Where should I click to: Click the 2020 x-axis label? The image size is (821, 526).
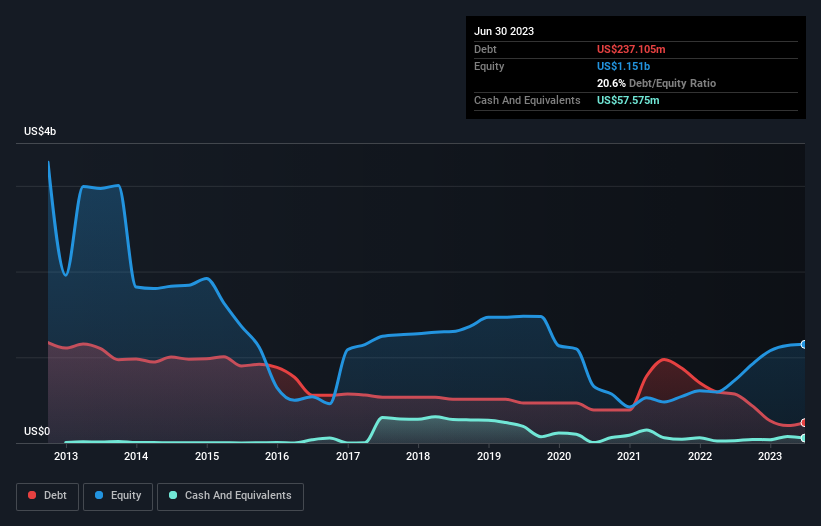click(x=559, y=456)
